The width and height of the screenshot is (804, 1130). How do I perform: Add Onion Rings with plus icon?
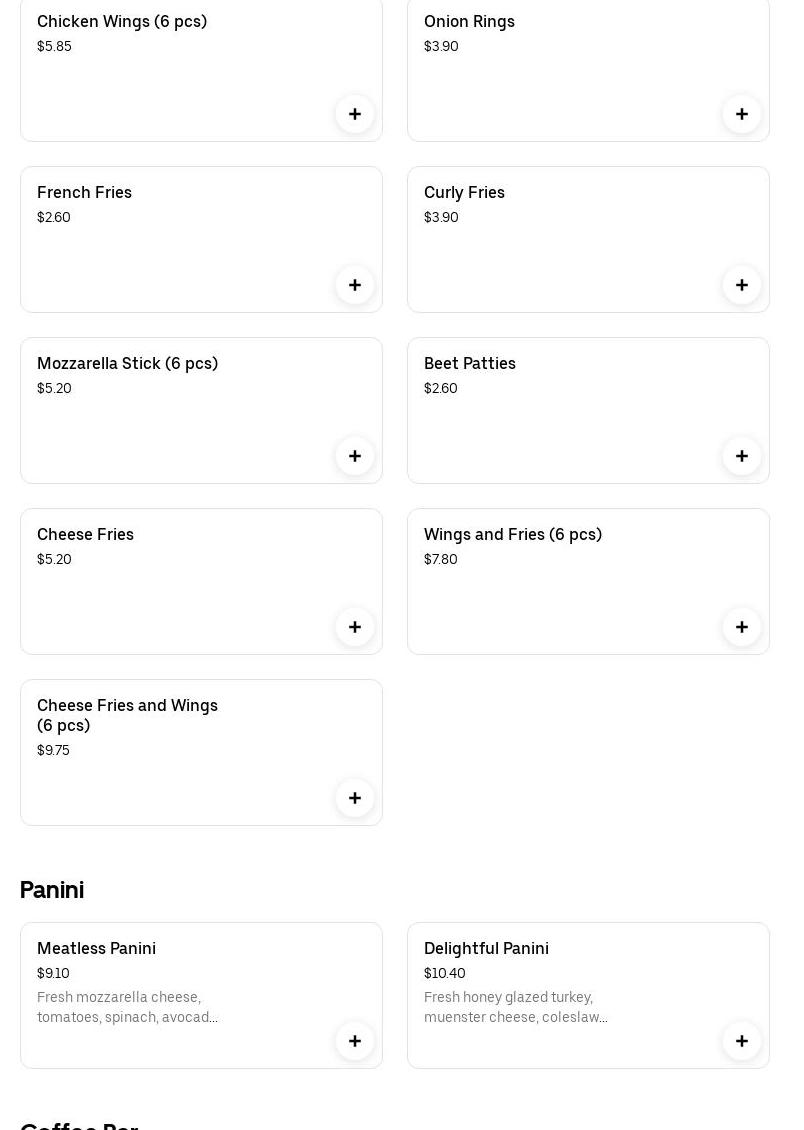pyautogui.click(x=742, y=114)
